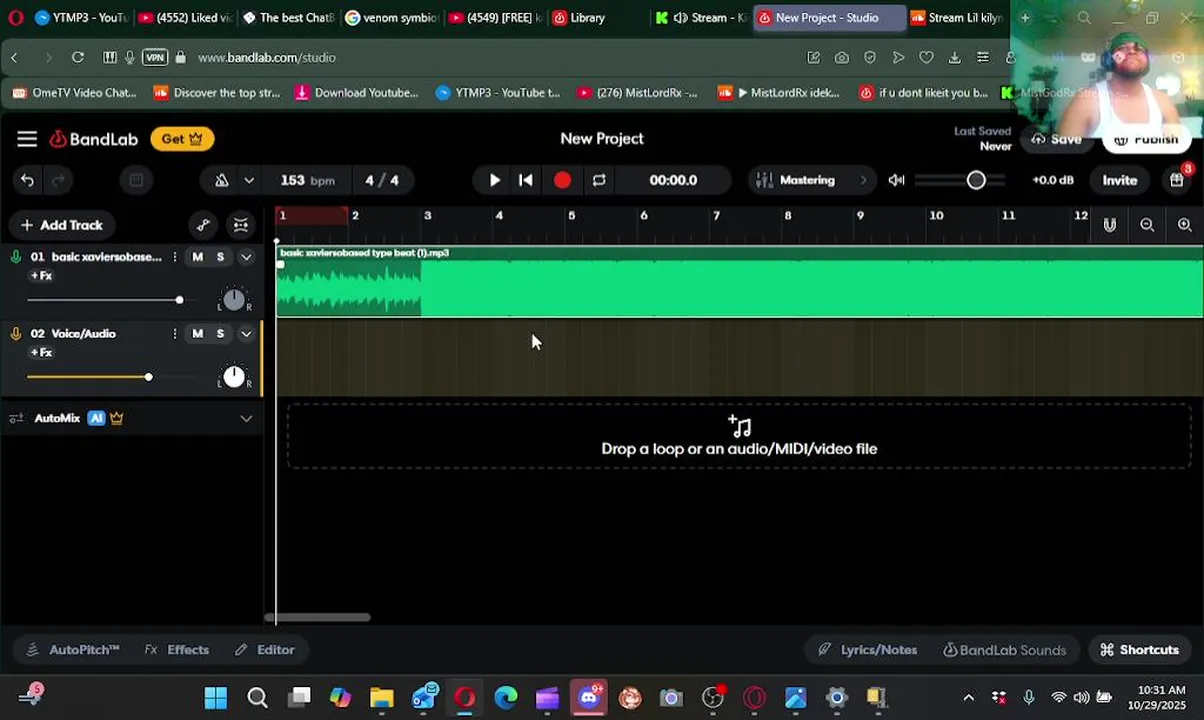Open the BandLab hamburger menu

pyautogui.click(x=27, y=139)
